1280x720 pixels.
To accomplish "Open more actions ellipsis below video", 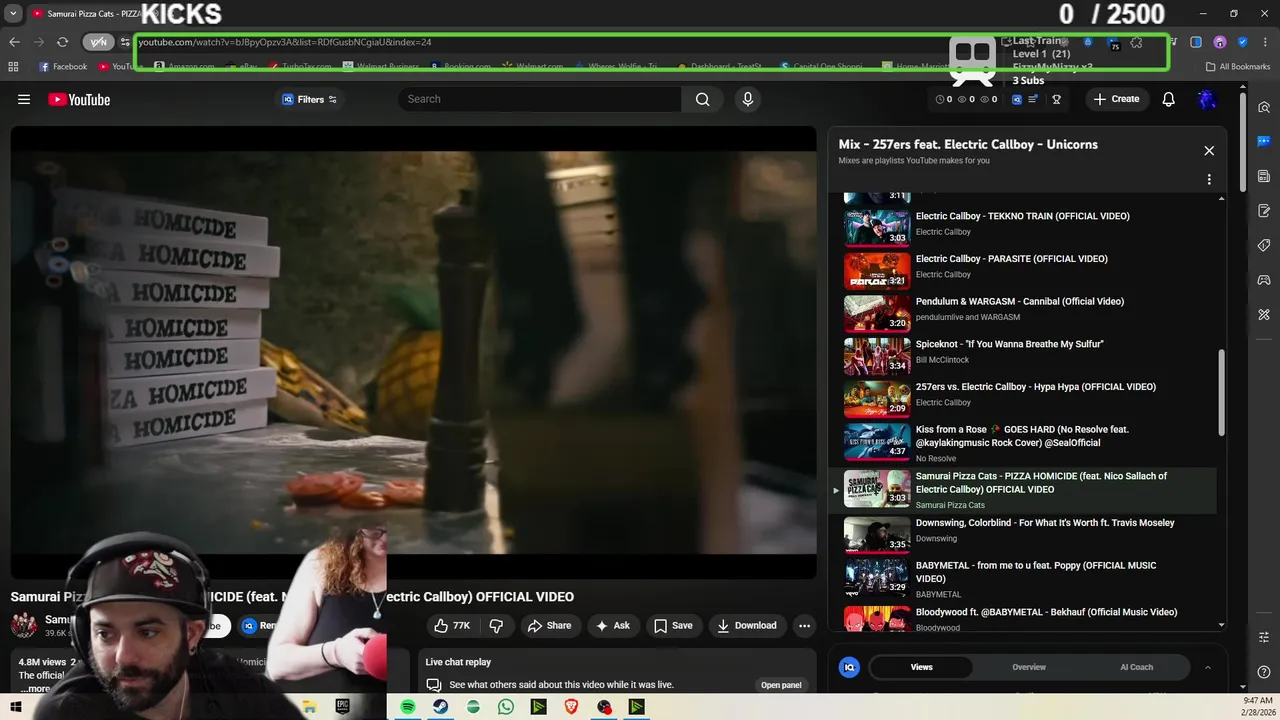I will click(x=804, y=626).
